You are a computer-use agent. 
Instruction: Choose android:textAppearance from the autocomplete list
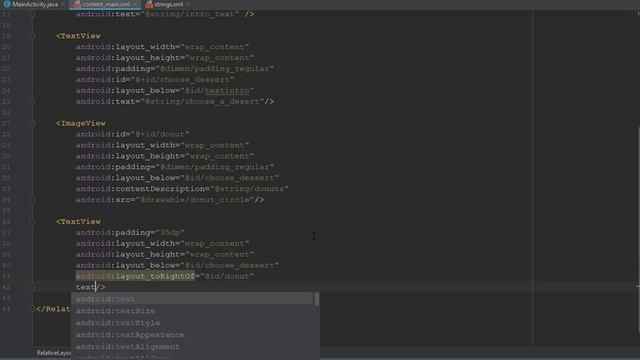click(x=192, y=334)
